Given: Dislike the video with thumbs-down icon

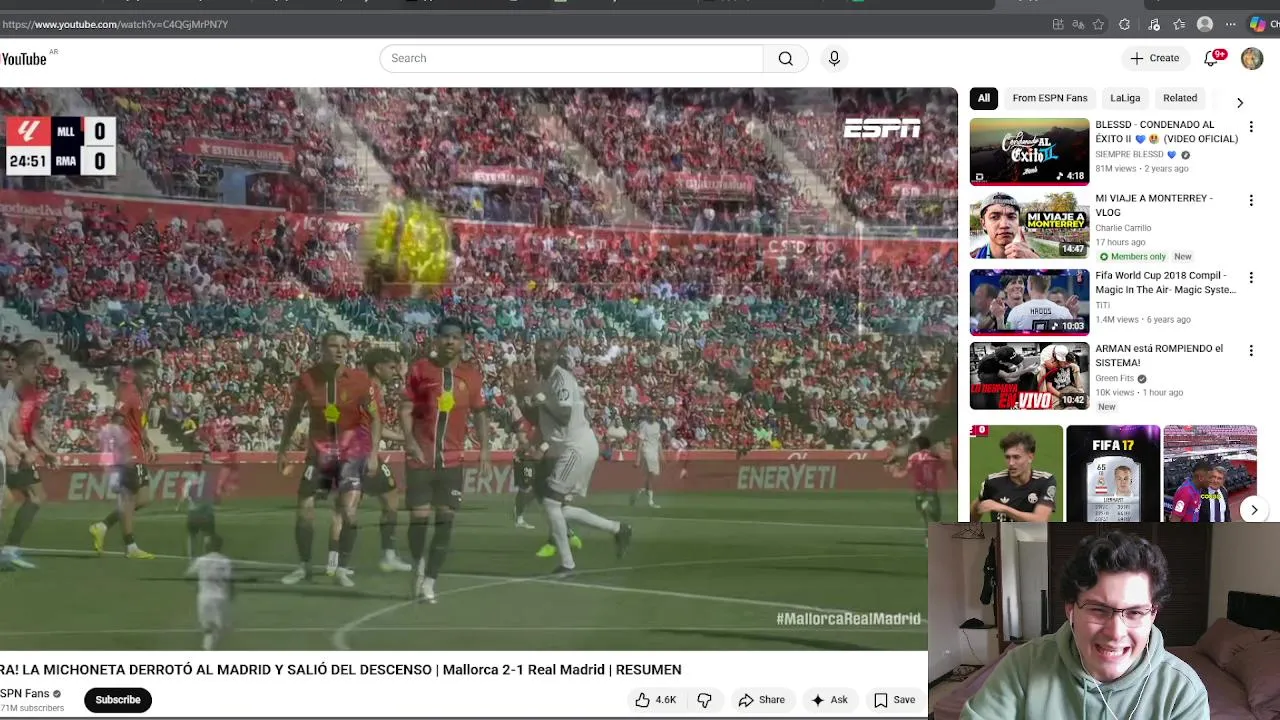Looking at the screenshot, I should coord(704,700).
